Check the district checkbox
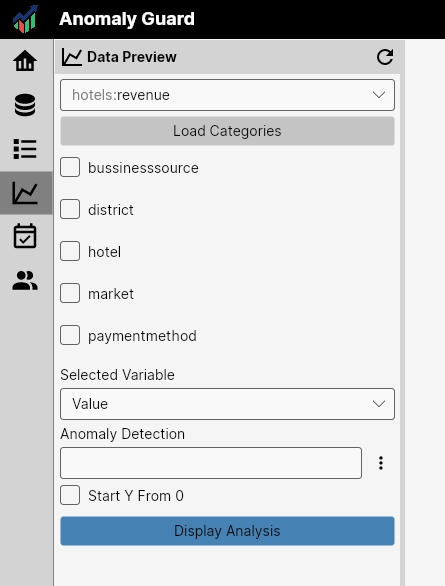The width and height of the screenshot is (445, 586). [70, 209]
